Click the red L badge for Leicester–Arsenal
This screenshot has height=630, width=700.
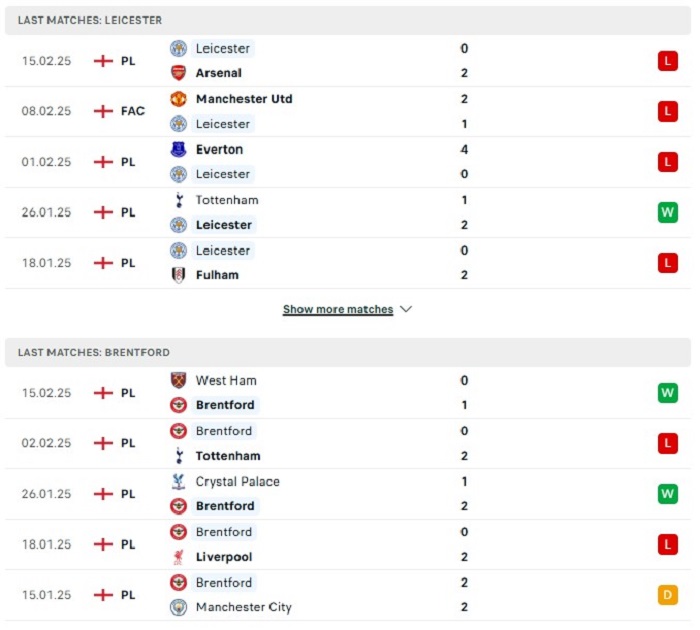pyautogui.click(x=667, y=61)
